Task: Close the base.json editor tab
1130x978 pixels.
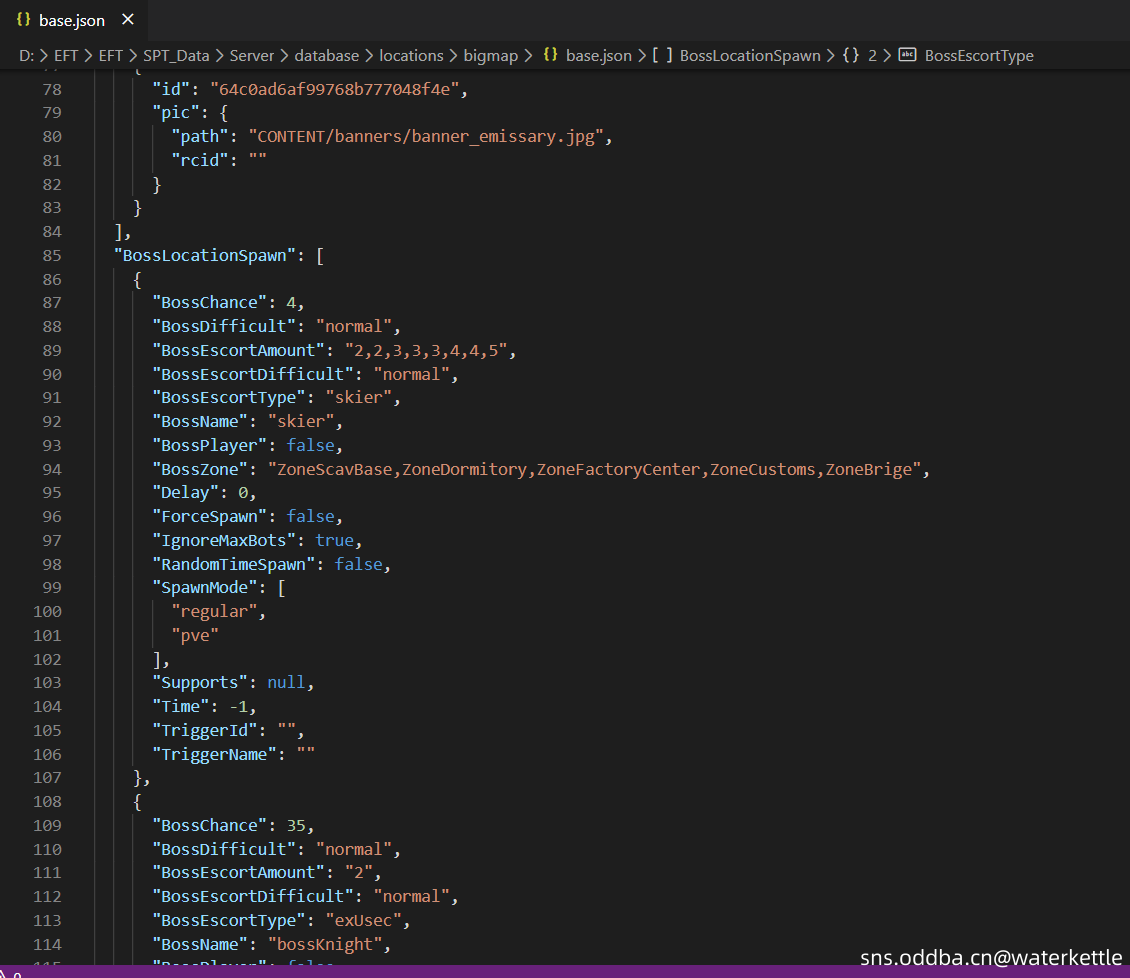Action: click(127, 20)
